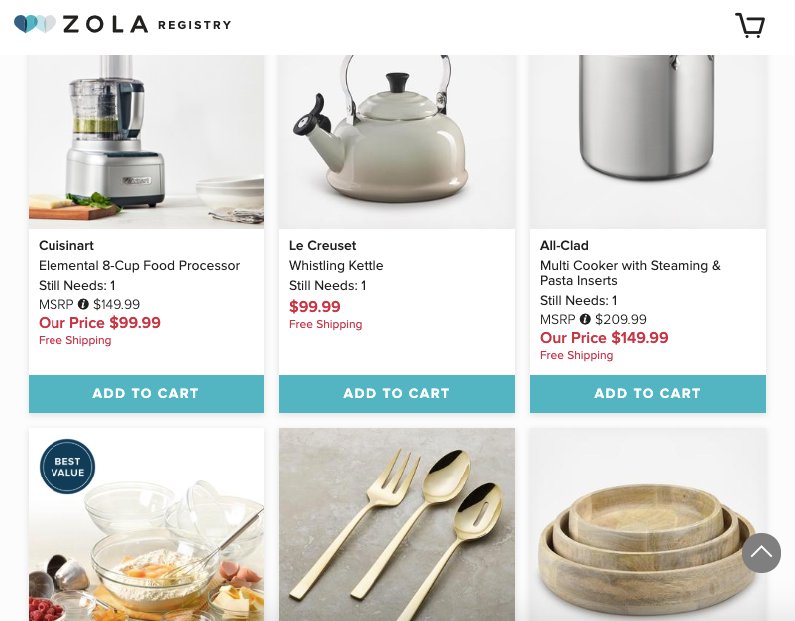Add Le Creuset Whistling Kettle to cart
The height and width of the screenshot is (621, 795).
click(x=396, y=393)
